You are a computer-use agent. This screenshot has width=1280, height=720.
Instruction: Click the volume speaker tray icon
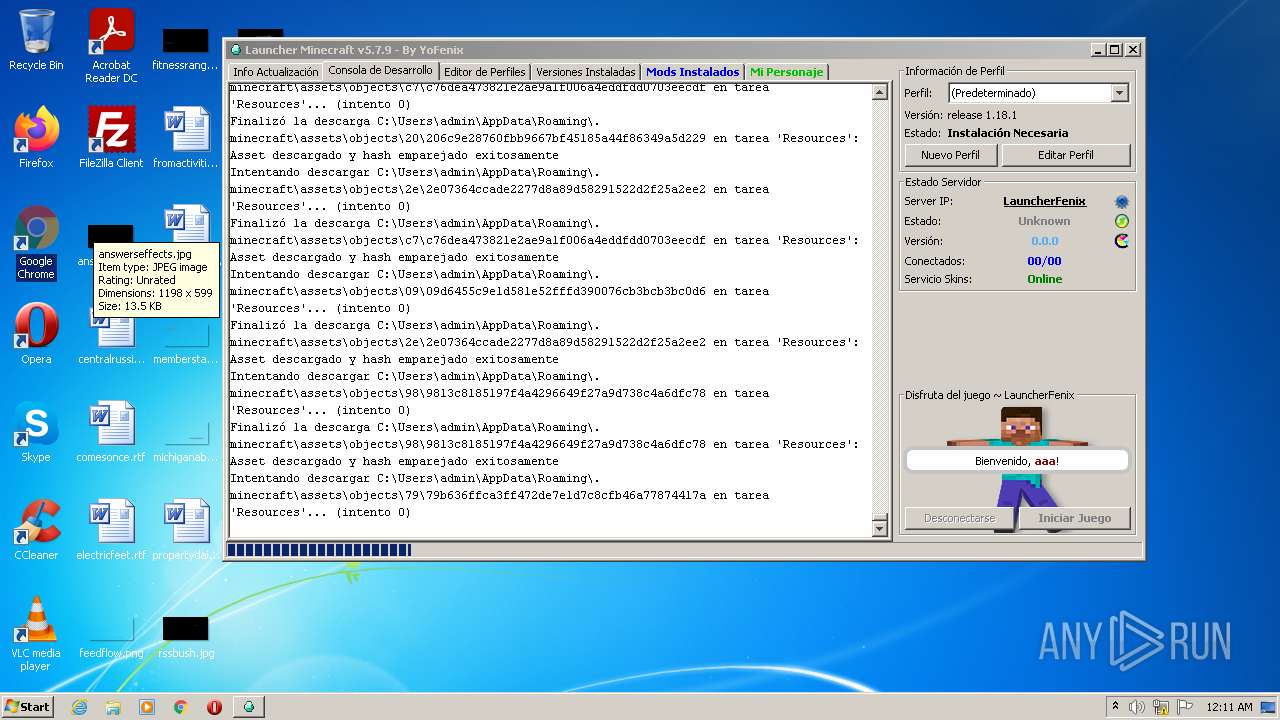point(1137,707)
